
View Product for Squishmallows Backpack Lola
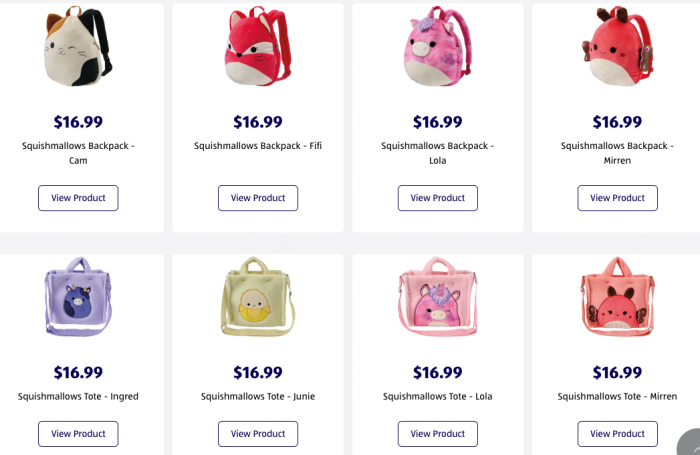click(437, 198)
